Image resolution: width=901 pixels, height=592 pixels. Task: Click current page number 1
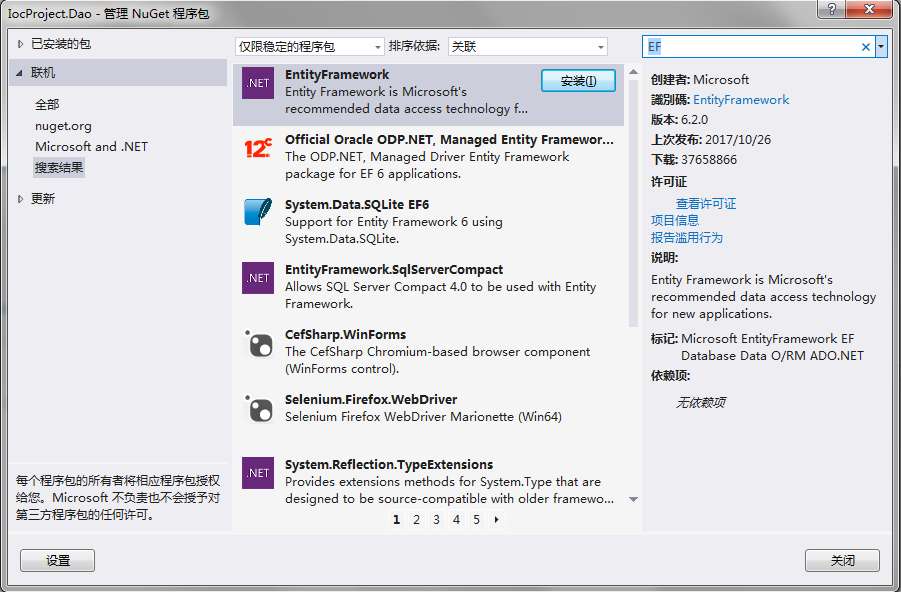tap(396, 520)
